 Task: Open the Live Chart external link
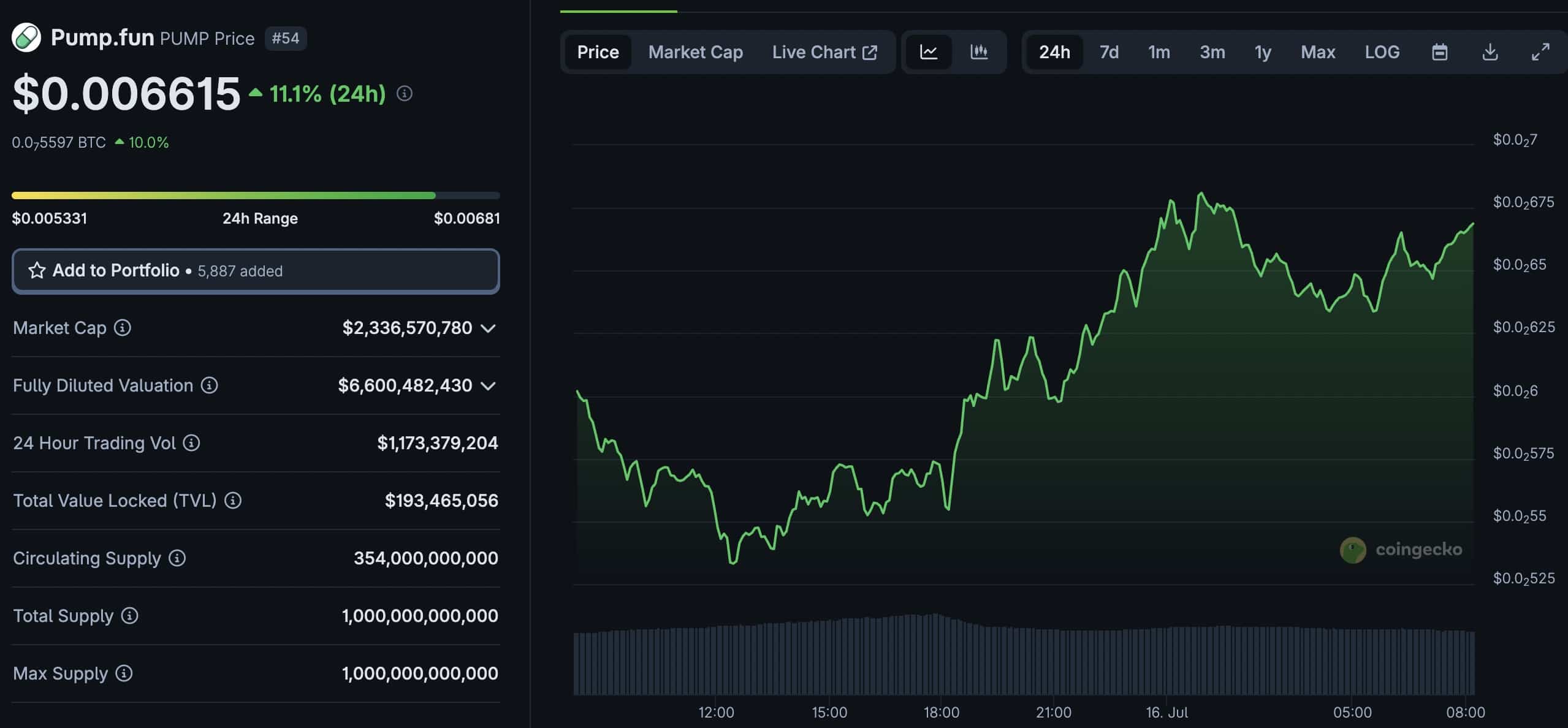tap(824, 52)
